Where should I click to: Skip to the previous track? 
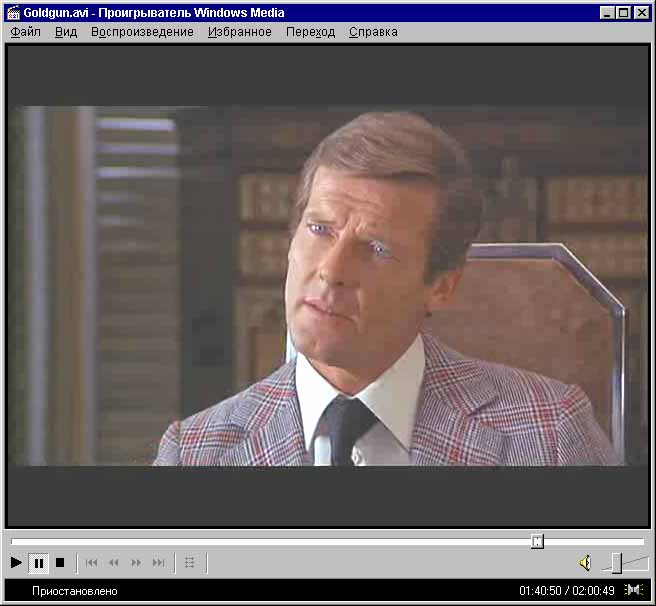click(91, 563)
